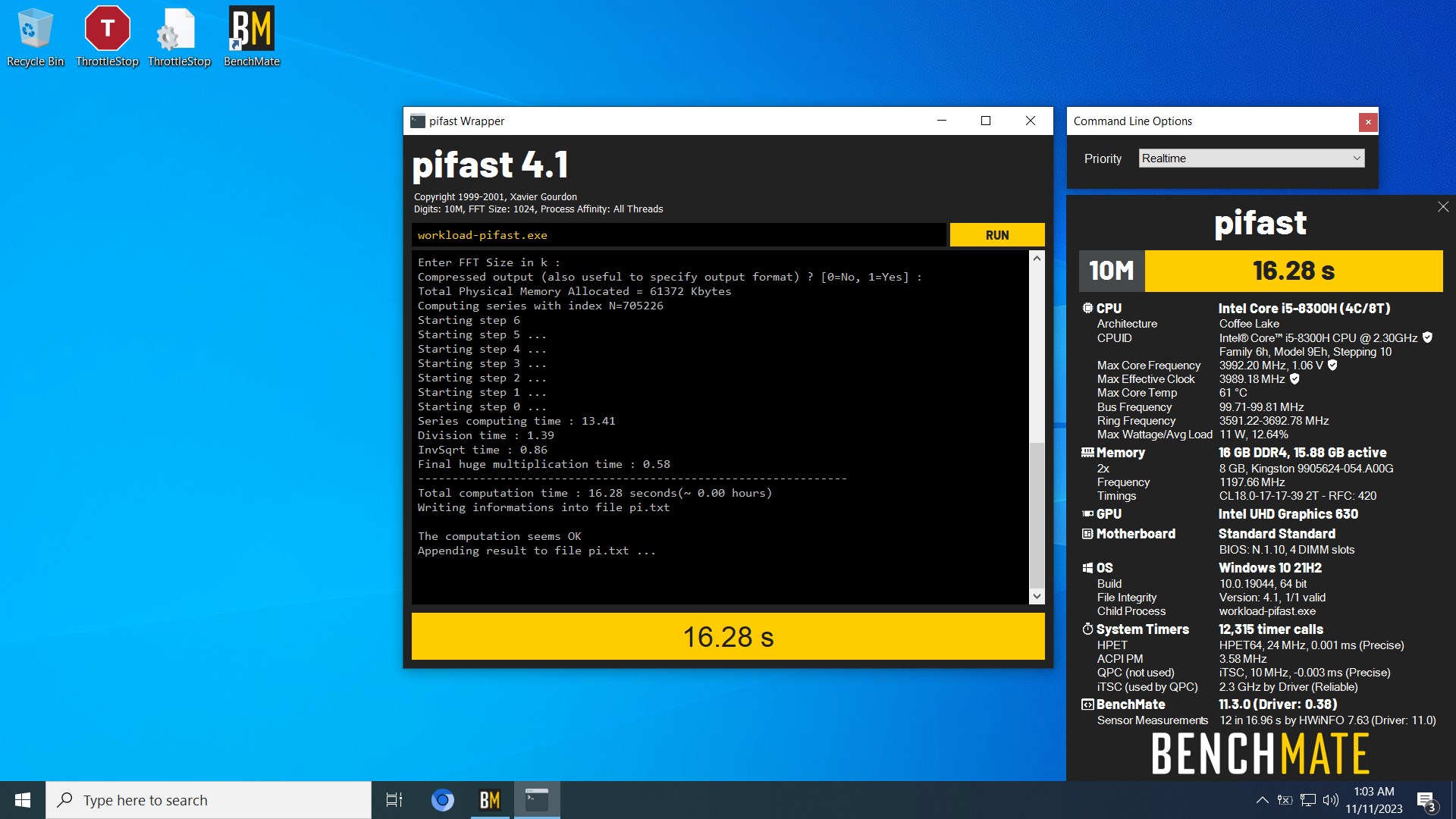The width and height of the screenshot is (1456, 819).
Task: Open the Recycle Bin desktop icon
Action: (x=35, y=36)
